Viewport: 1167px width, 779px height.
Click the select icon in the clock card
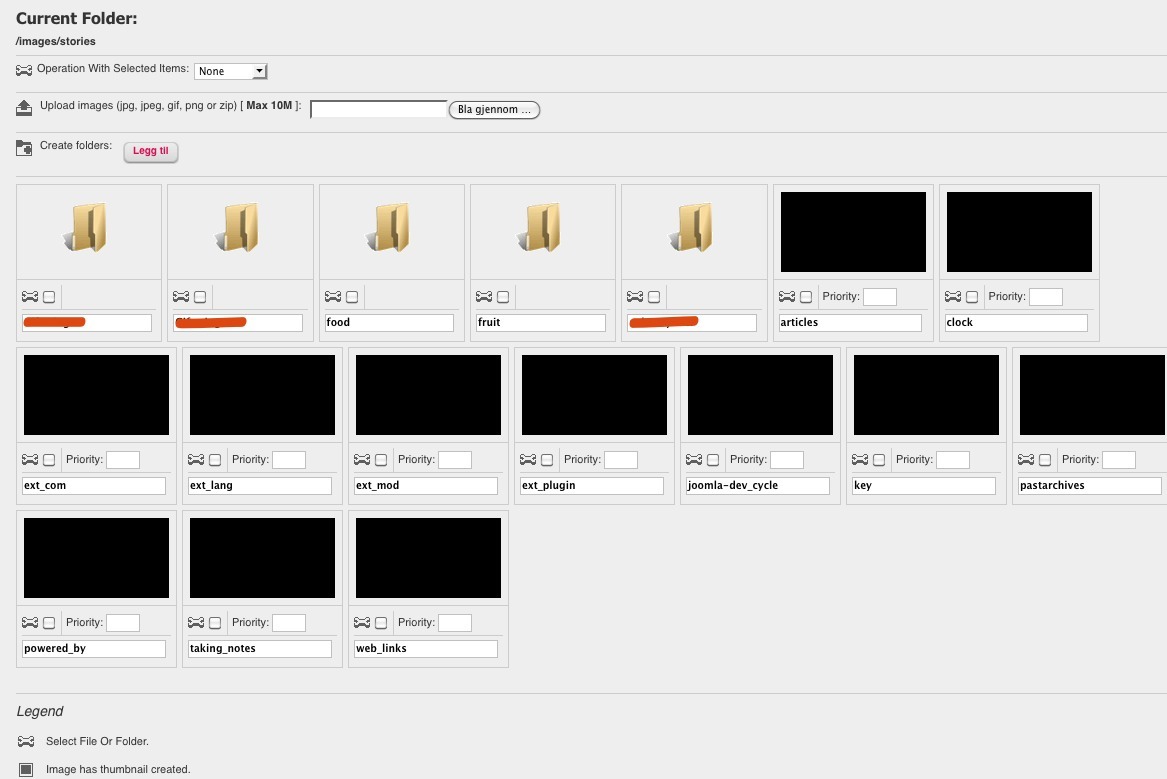click(x=953, y=297)
